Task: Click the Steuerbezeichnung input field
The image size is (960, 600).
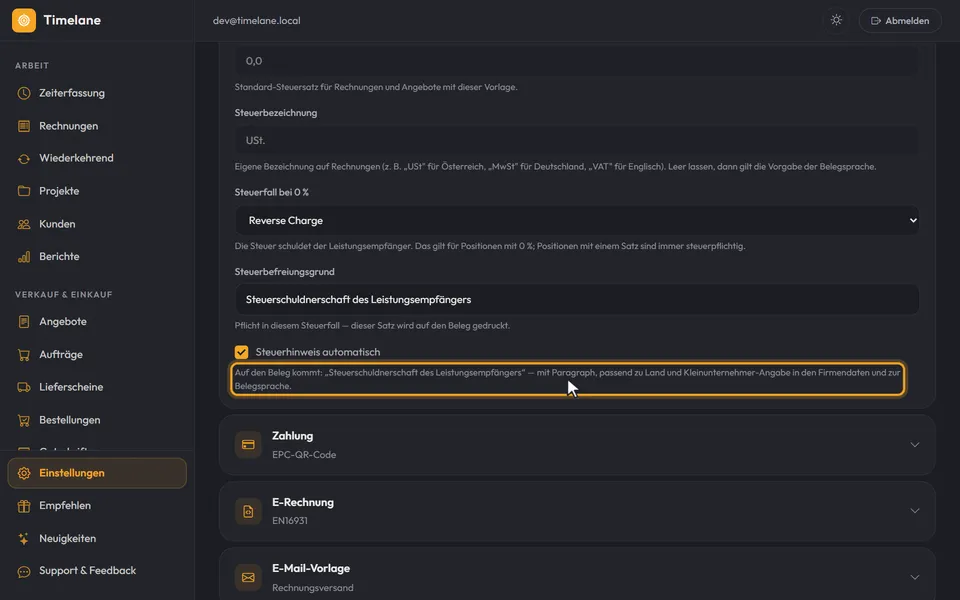Action: [577, 140]
